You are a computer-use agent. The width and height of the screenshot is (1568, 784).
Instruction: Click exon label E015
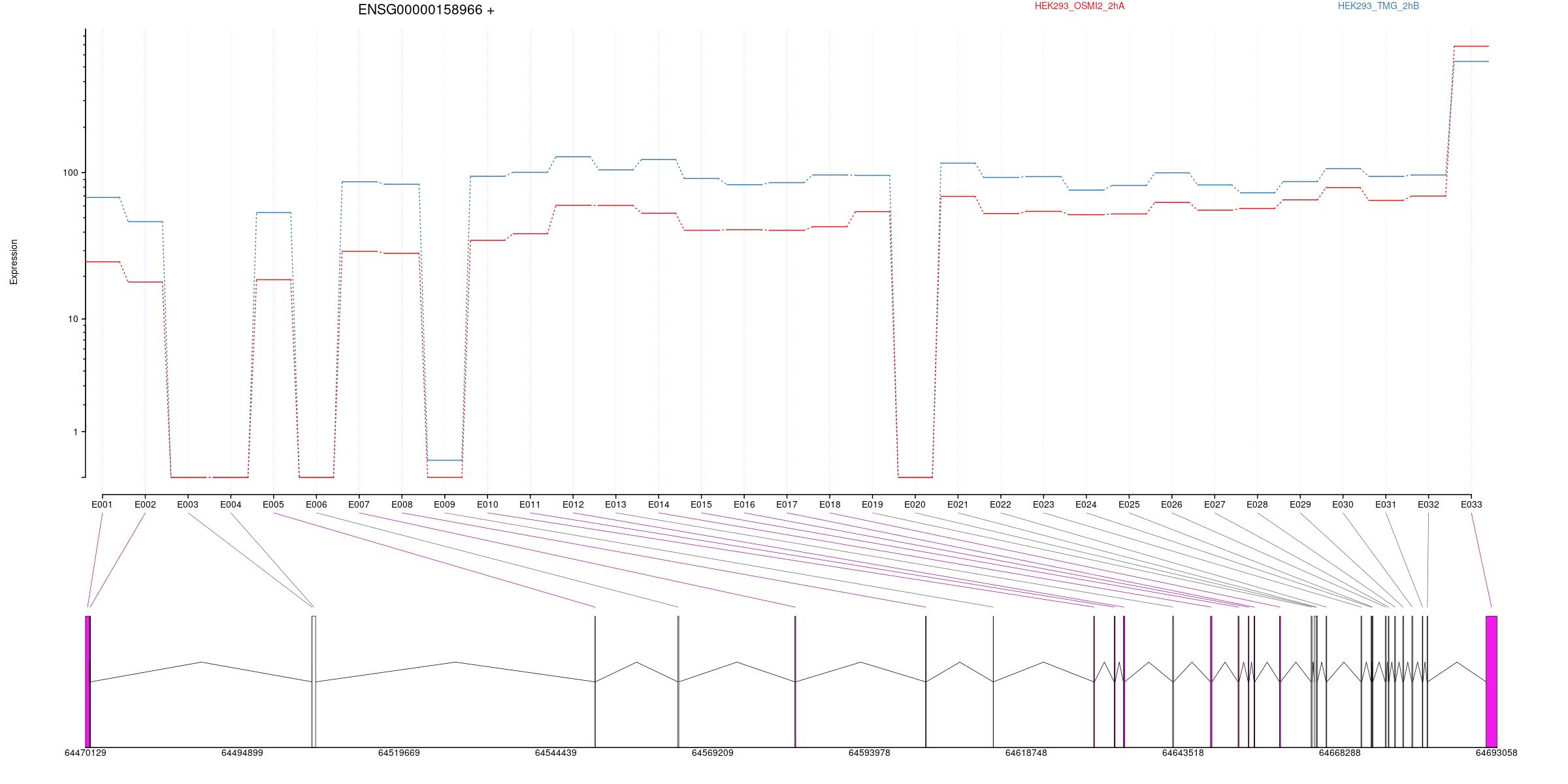pos(701,504)
